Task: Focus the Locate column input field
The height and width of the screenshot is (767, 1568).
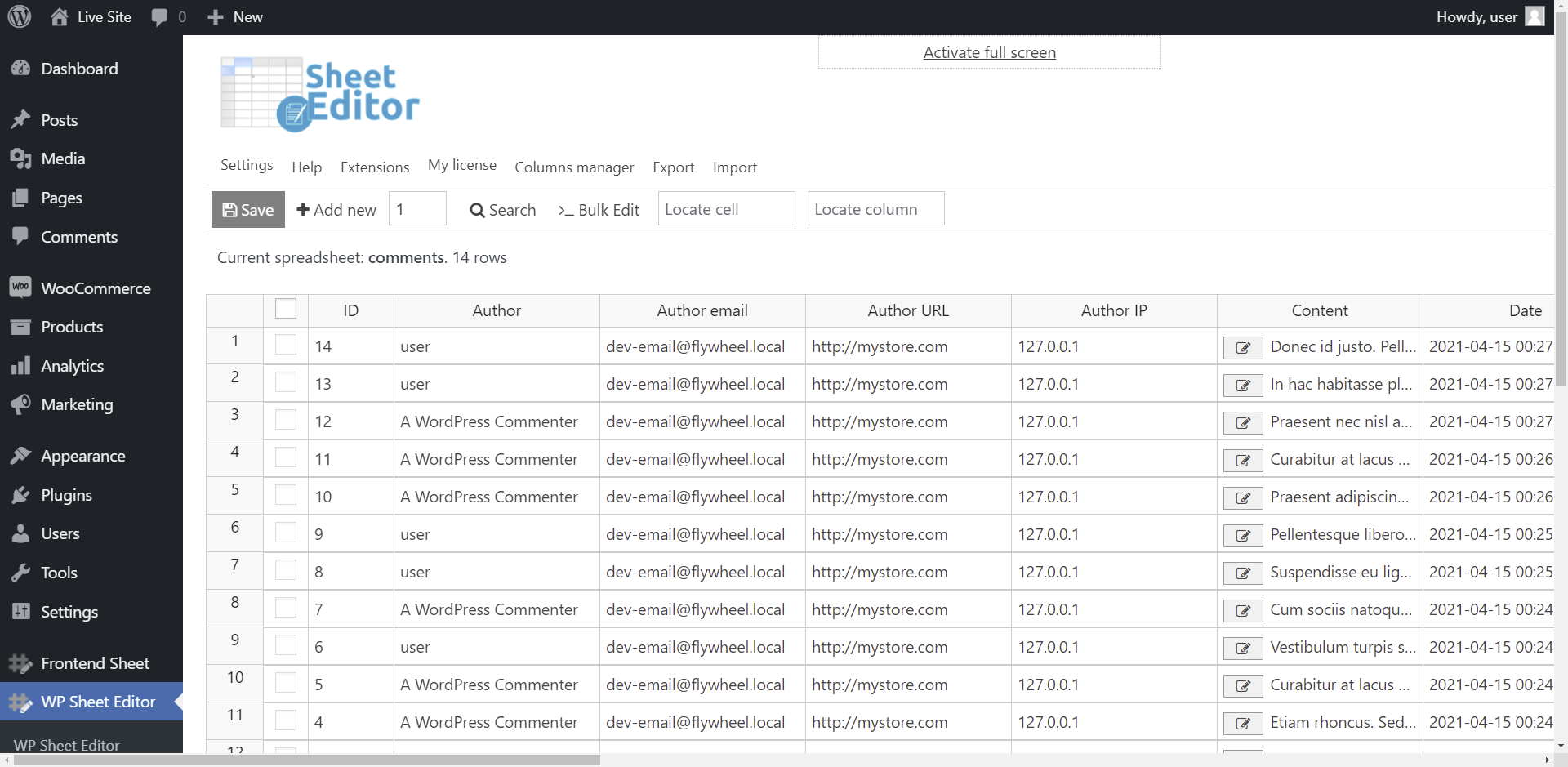Action: tap(876, 209)
